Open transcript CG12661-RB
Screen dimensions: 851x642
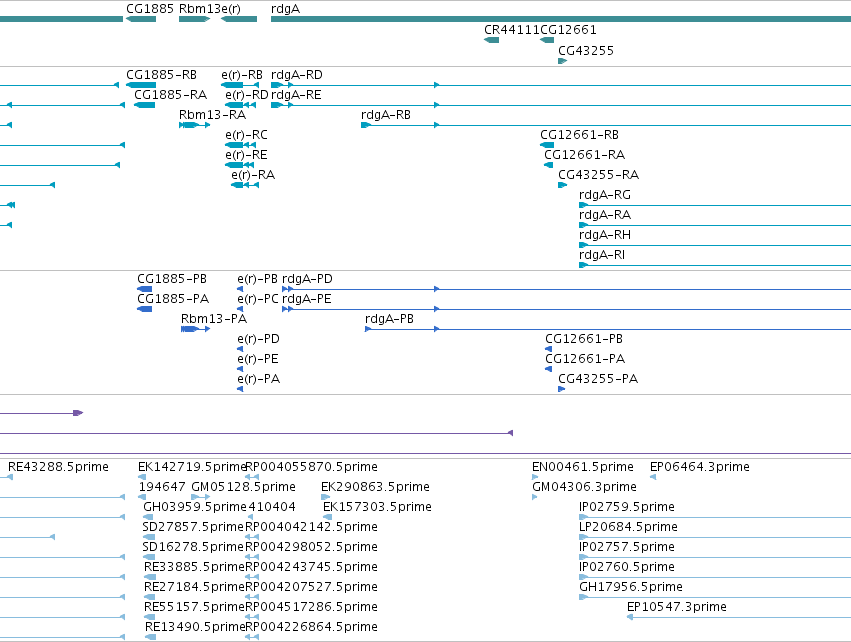(579, 135)
